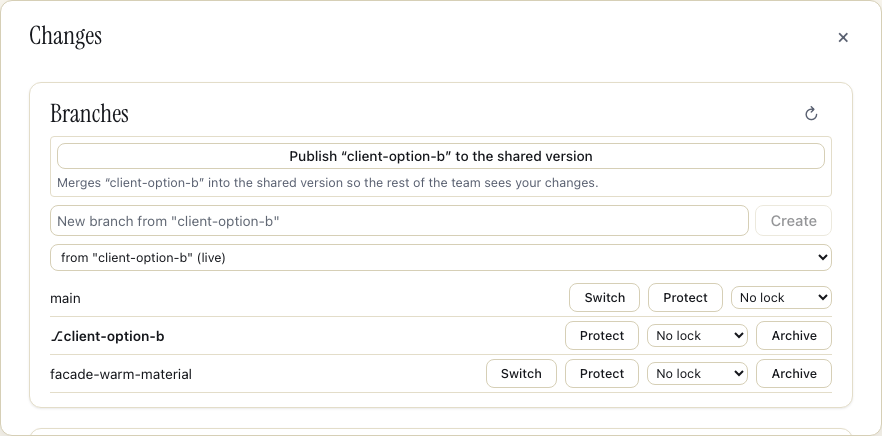Protect the facade-warm-material branch
This screenshot has height=436, width=882.
602,374
